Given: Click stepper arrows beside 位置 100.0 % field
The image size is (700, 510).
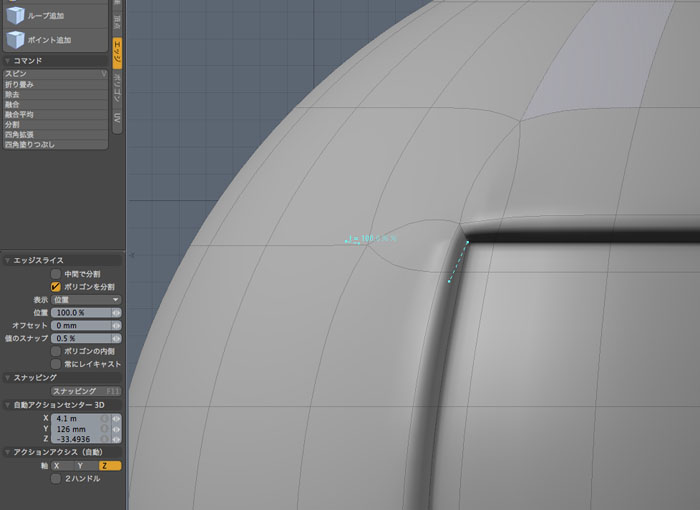Looking at the screenshot, I should [116, 313].
